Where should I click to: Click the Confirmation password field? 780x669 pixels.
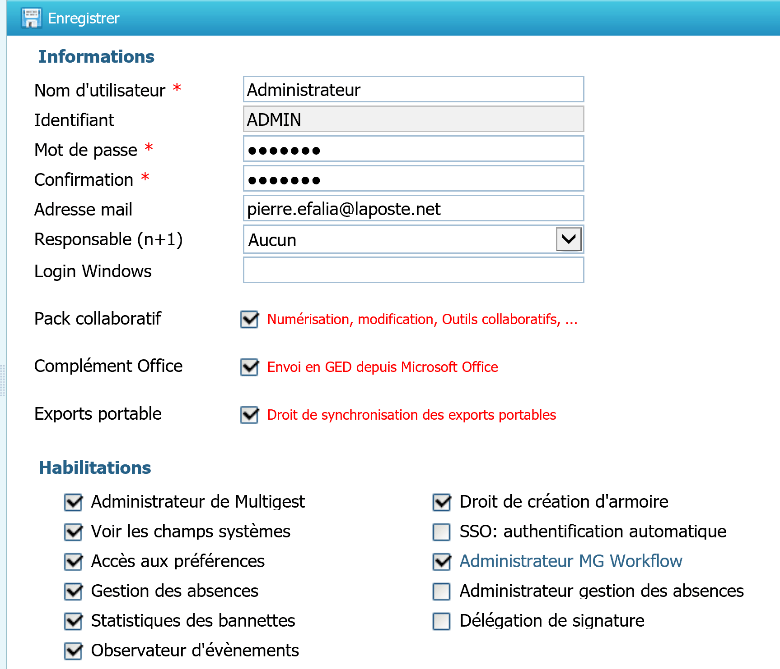[413, 180]
